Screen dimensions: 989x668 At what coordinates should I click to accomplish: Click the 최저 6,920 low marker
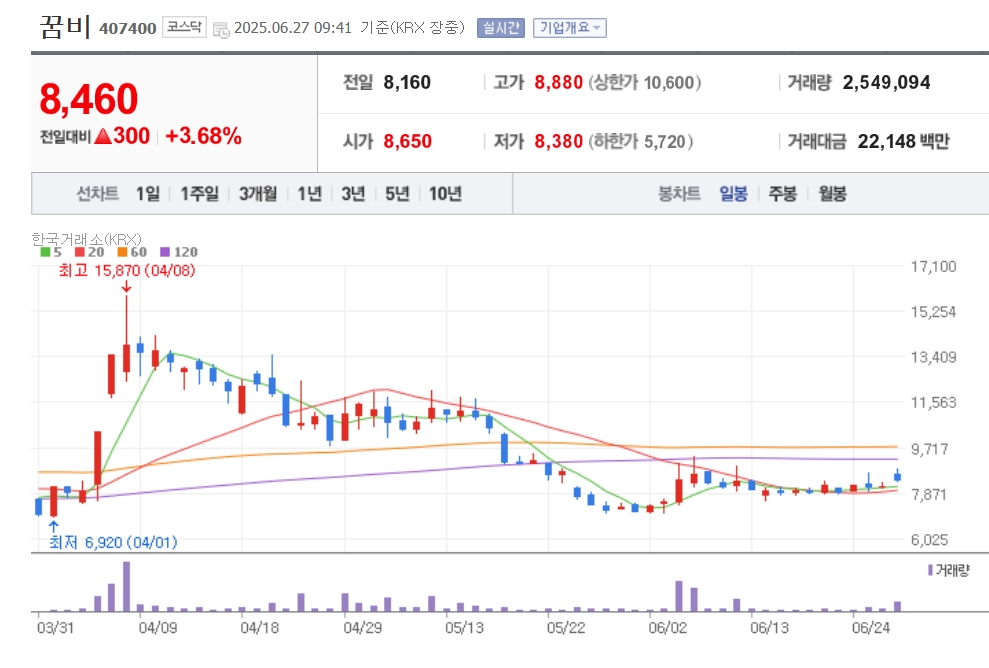(x=114, y=542)
